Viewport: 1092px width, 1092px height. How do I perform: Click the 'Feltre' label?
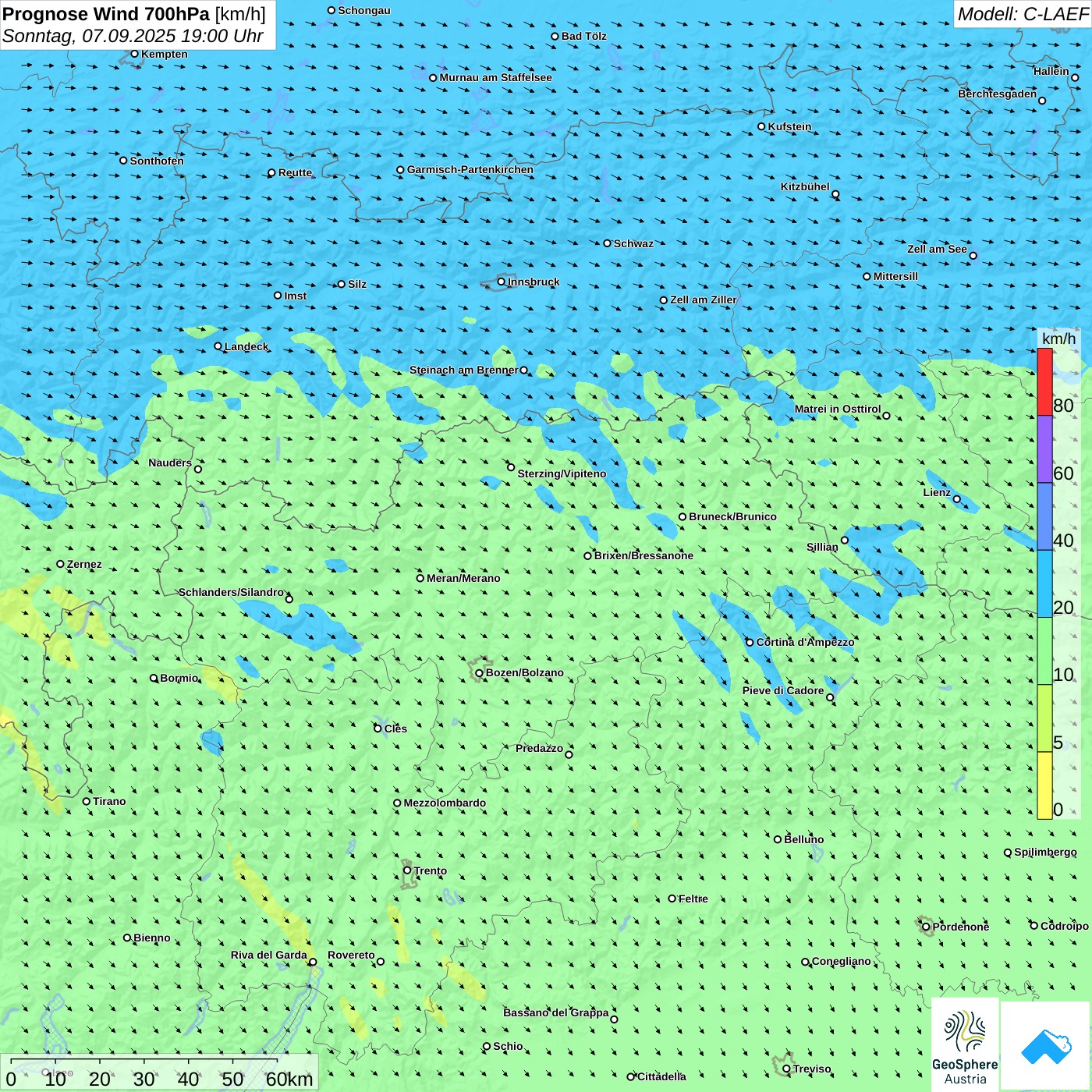[x=693, y=899]
